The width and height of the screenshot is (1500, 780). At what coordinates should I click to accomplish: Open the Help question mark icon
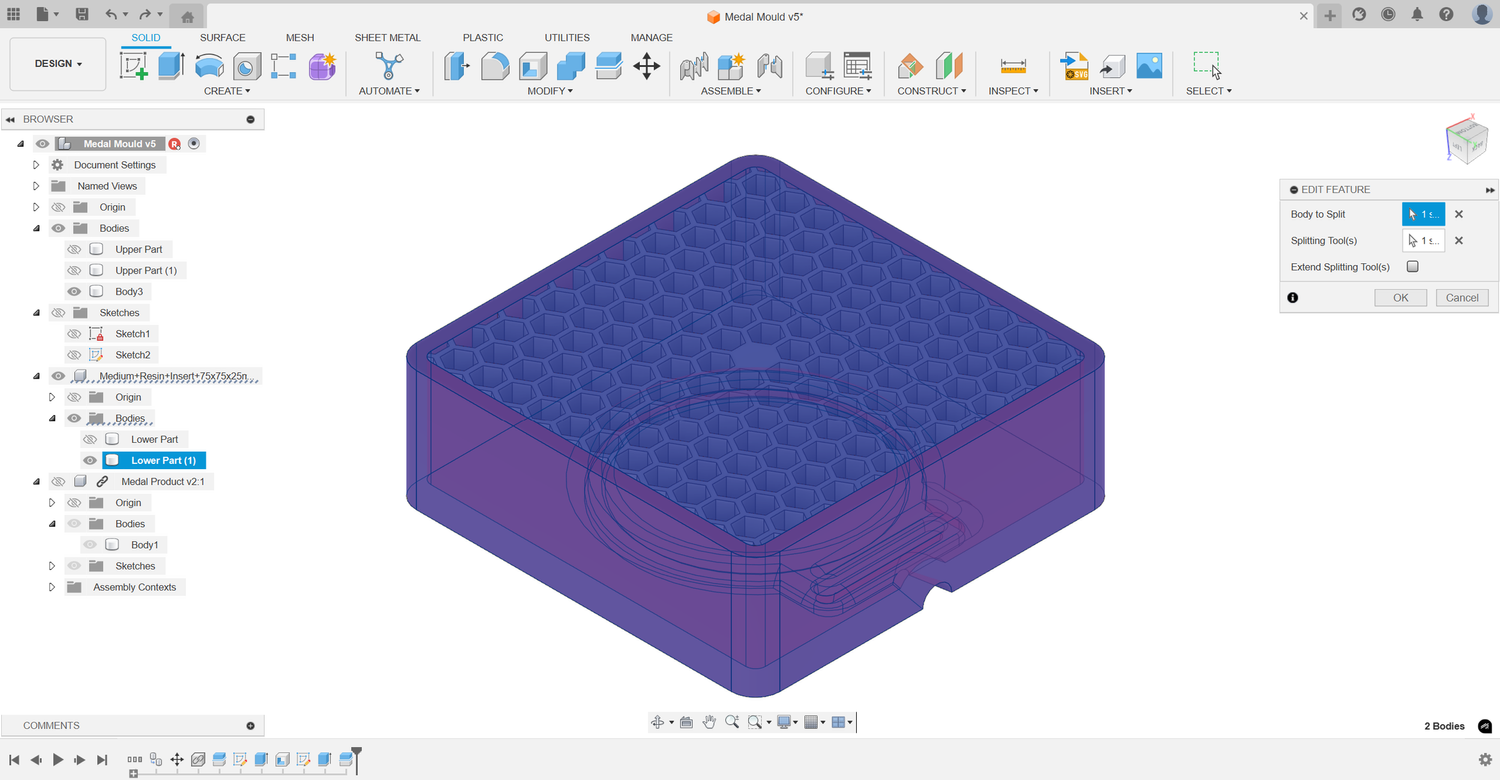(1446, 15)
